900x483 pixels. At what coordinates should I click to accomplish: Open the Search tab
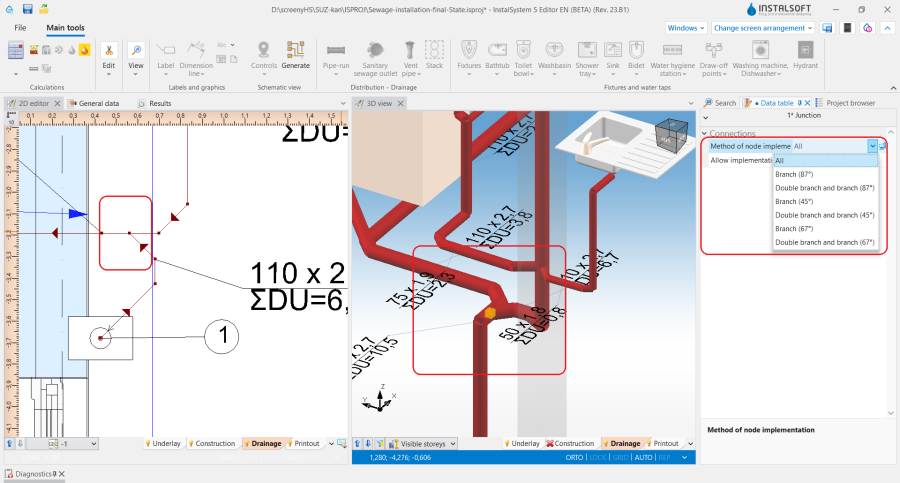tap(720, 103)
